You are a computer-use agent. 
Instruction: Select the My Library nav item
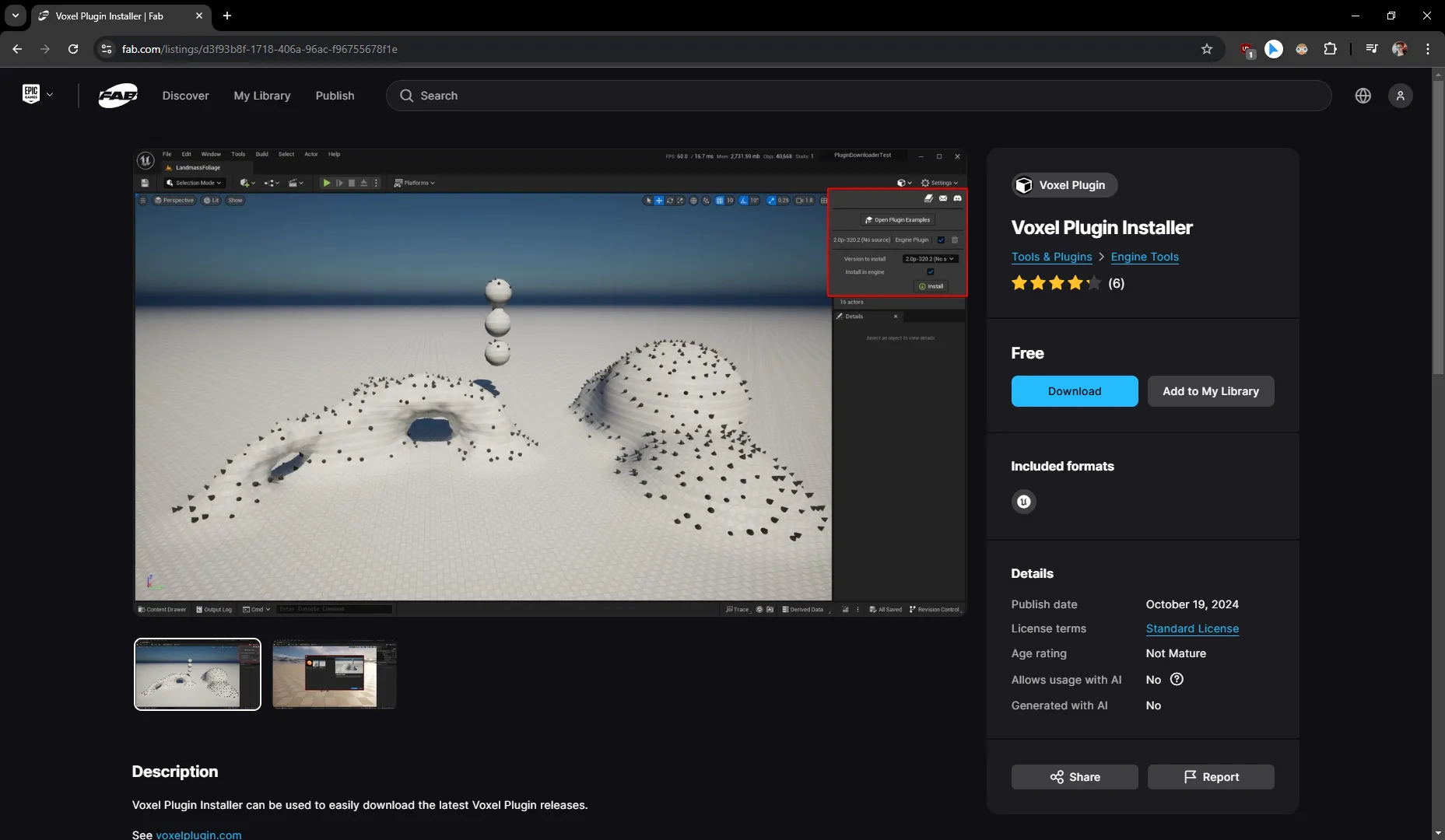261,95
